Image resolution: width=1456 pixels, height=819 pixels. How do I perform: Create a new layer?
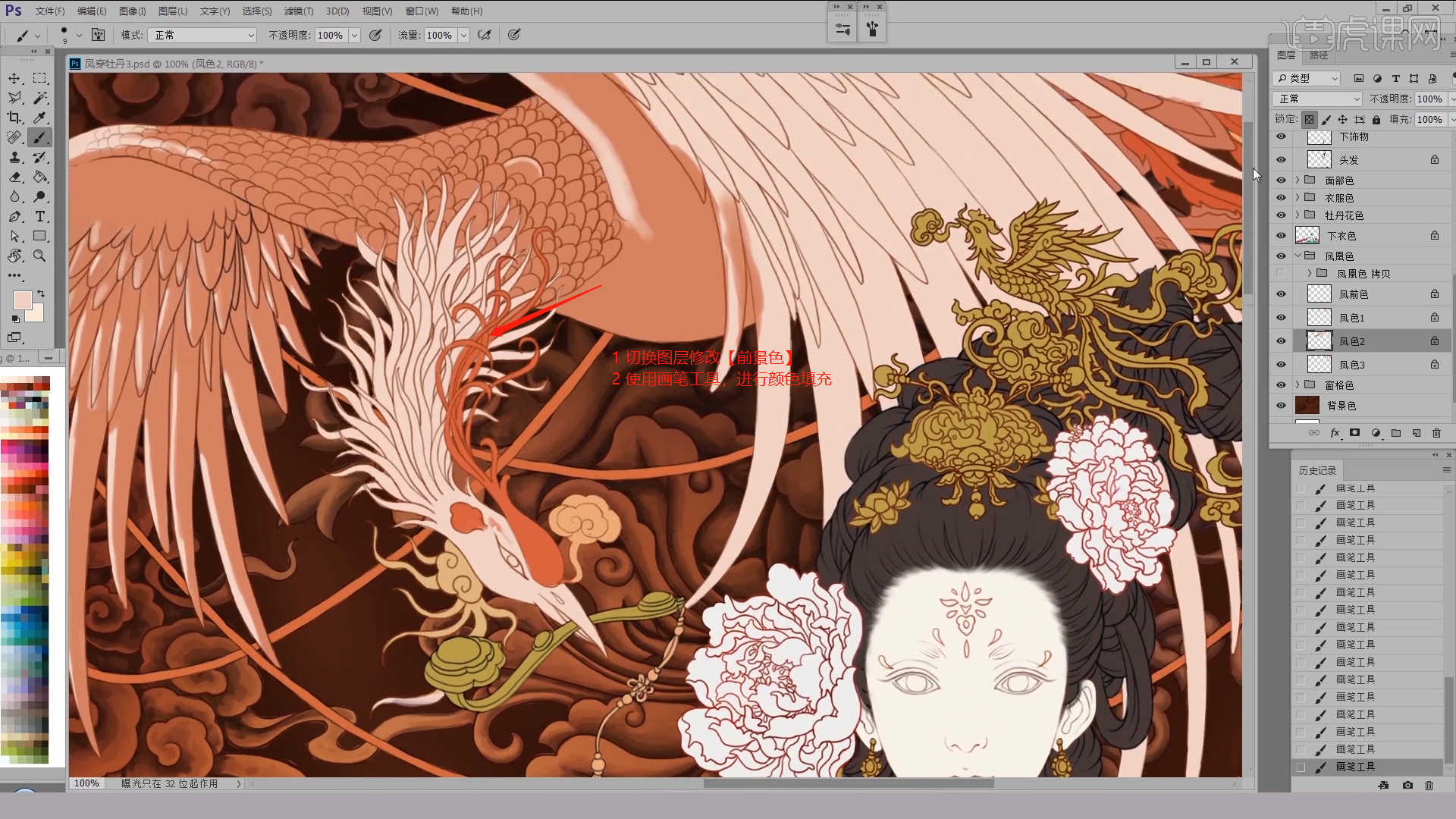pyautogui.click(x=1416, y=433)
